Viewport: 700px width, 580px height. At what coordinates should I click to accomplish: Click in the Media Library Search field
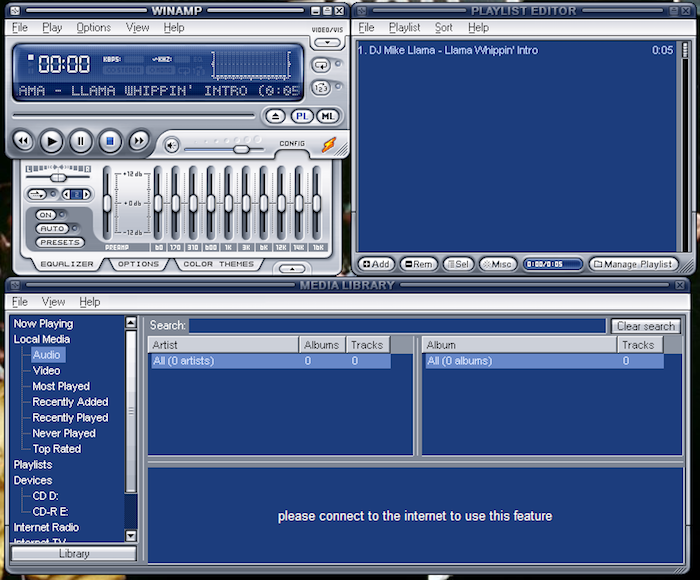tap(397, 326)
